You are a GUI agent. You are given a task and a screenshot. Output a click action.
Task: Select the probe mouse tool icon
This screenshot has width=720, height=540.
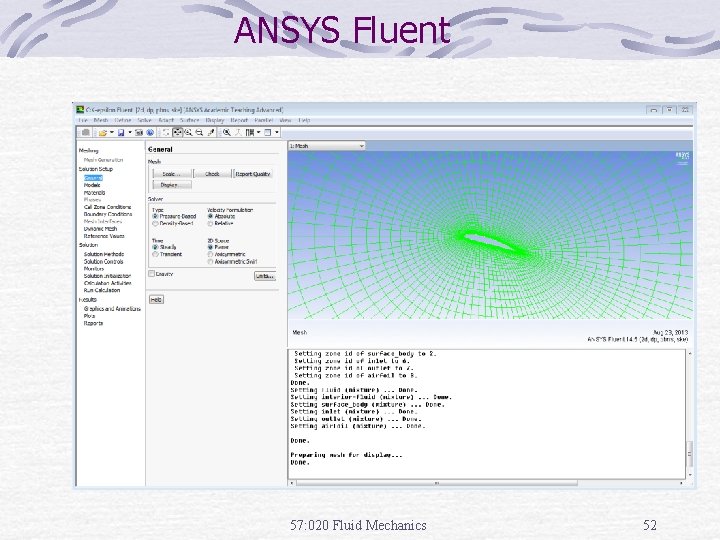click(x=211, y=133)
